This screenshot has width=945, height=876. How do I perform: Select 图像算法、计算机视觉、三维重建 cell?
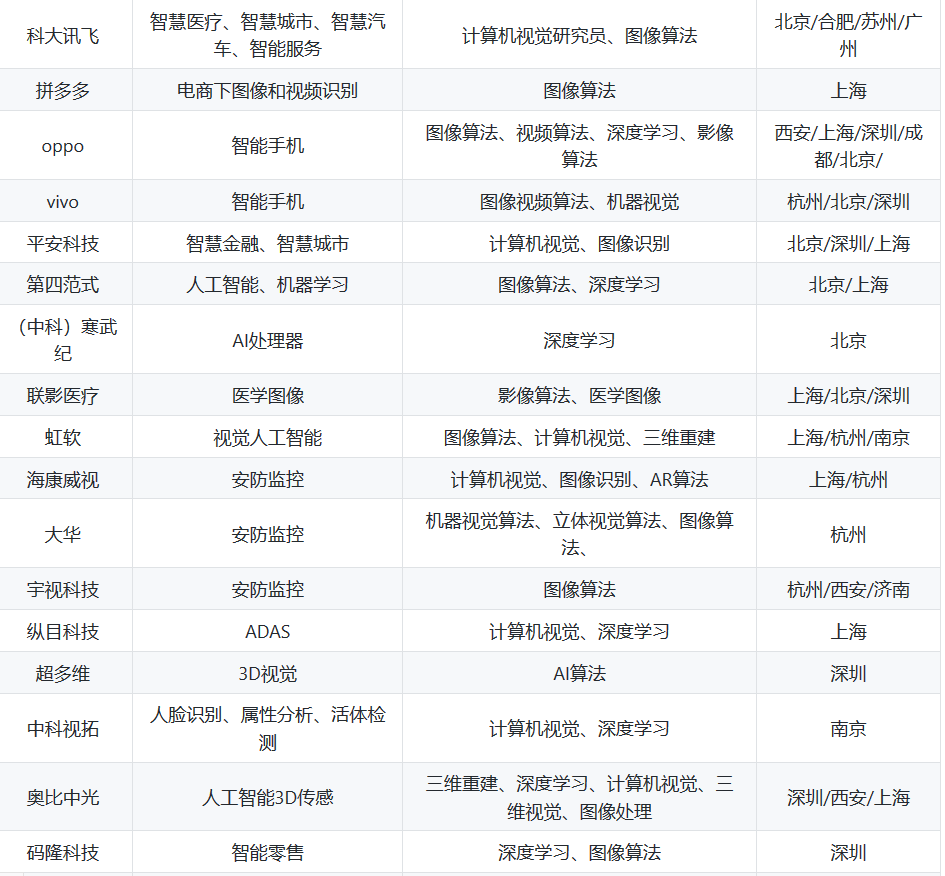(579, 437)
